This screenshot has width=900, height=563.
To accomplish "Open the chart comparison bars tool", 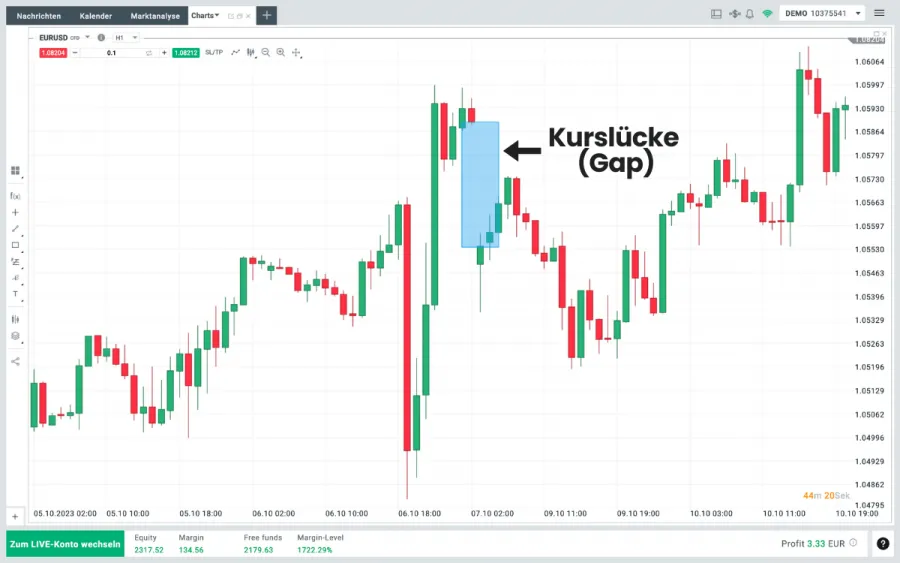I will [x=15, y=319].
